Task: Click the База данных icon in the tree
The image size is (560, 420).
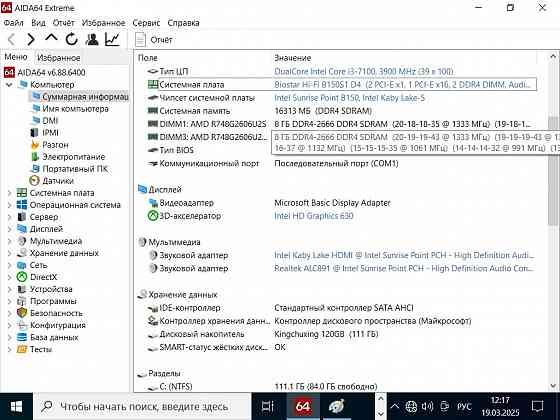Action: (22, 337)
